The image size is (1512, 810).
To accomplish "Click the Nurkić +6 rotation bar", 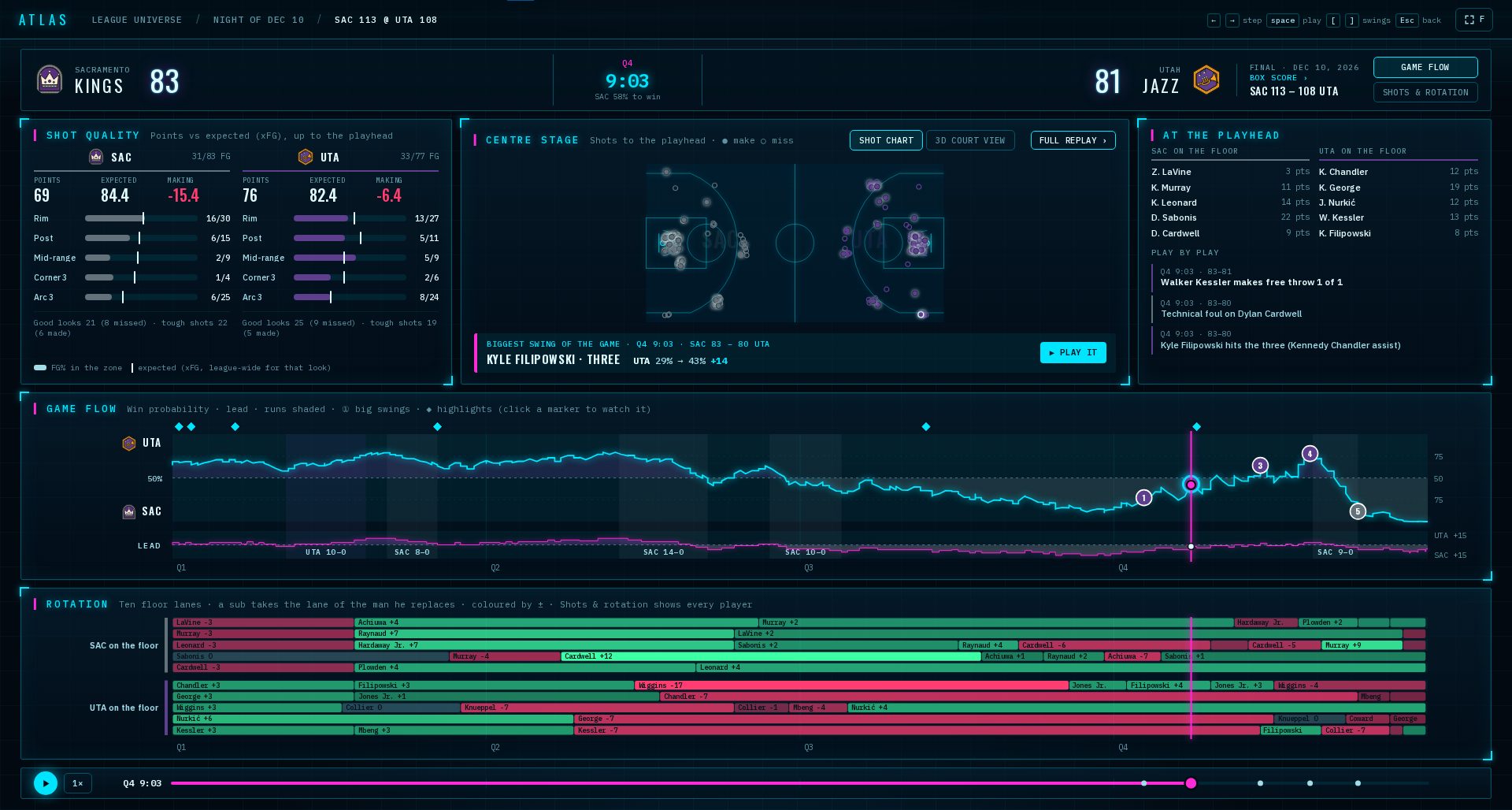I will [373, 719].
